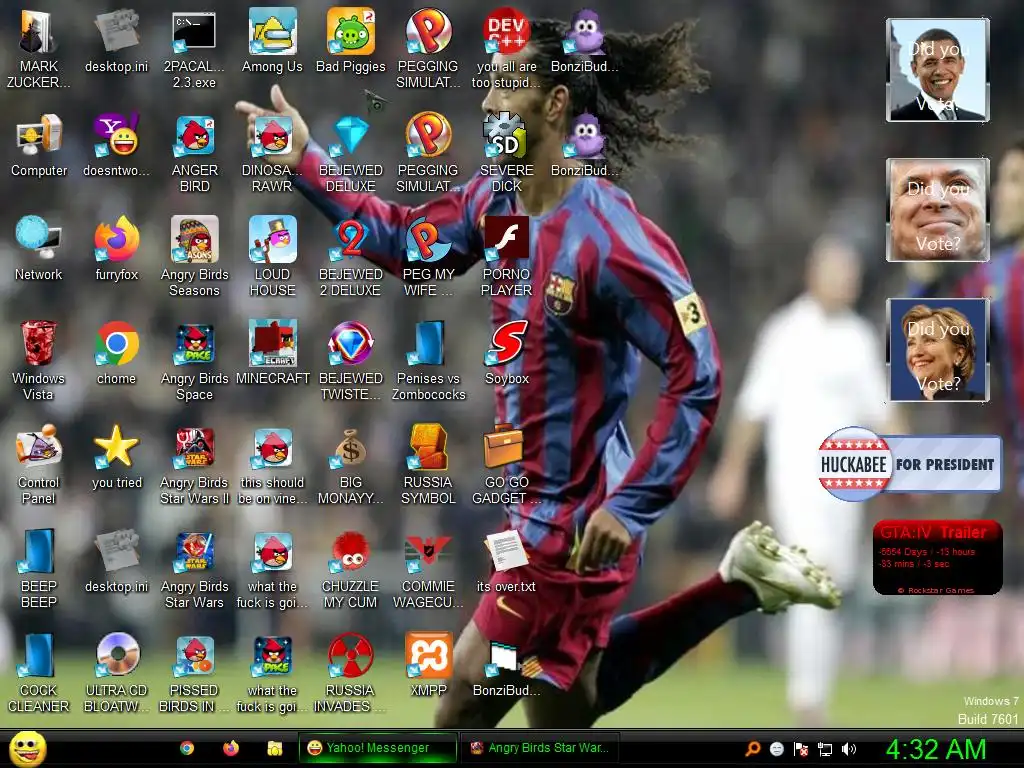Image resolution: width=1024 pixels, height=768 pixels.
Task: Launch the Bad Piggies shortcut
Action: click(x=351, y=40)
